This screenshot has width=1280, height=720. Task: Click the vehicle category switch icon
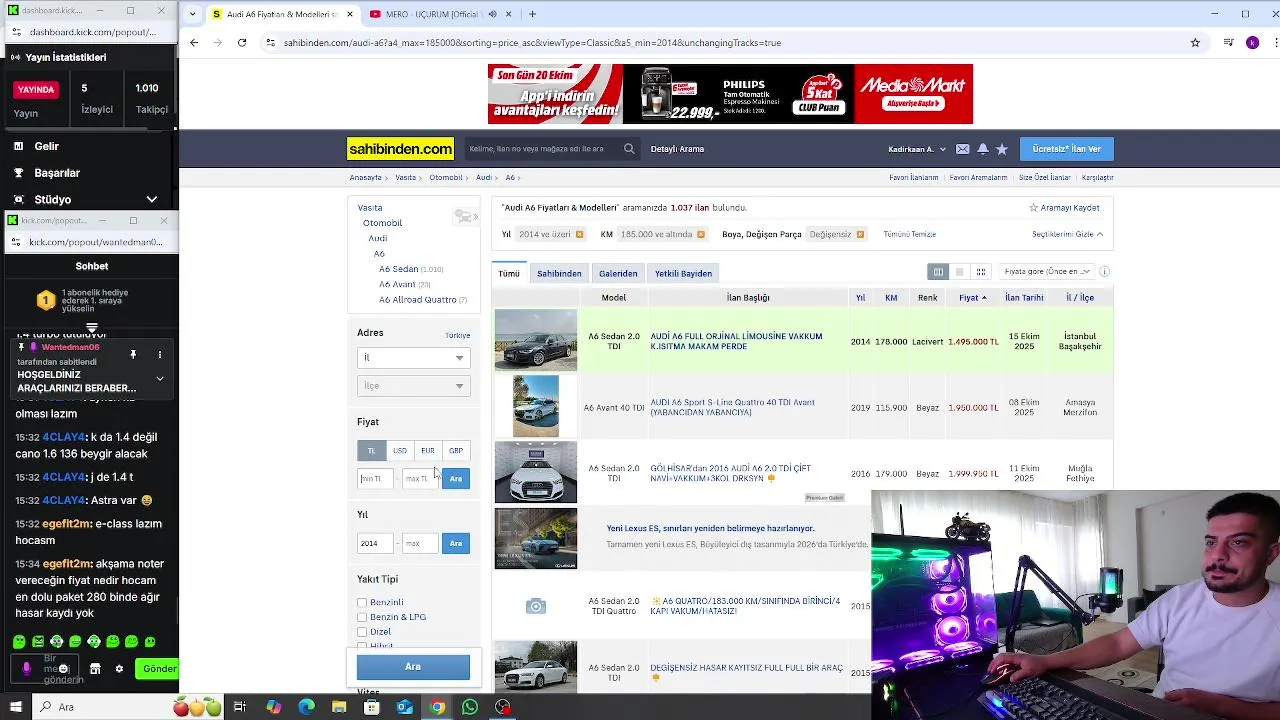465,216
